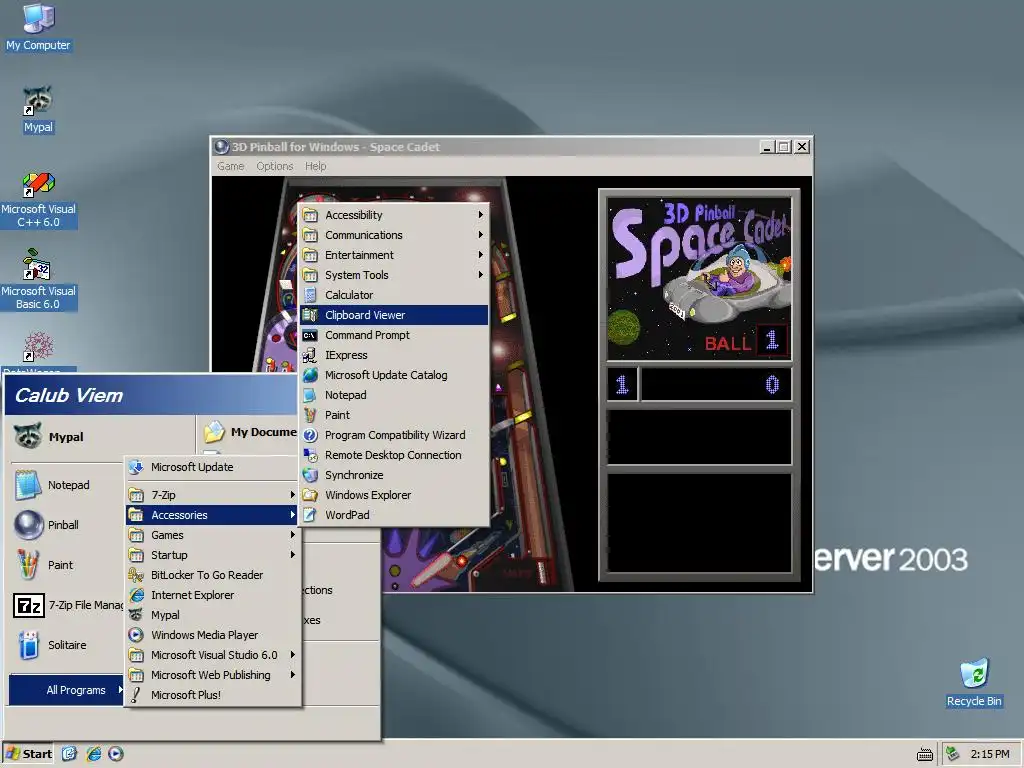Start IExpress from Accessories list
This screenshot has width=1024, height=768.
click(394, 355)
